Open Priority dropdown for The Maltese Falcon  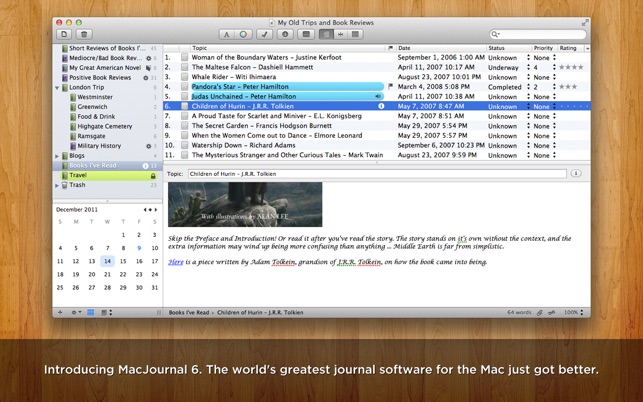click(543, 66)
